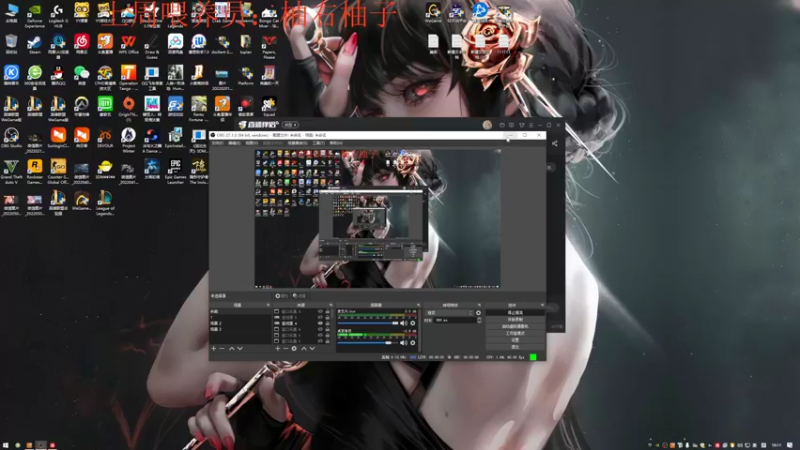Mute the desktop audio speaker icon

point(404,343)
